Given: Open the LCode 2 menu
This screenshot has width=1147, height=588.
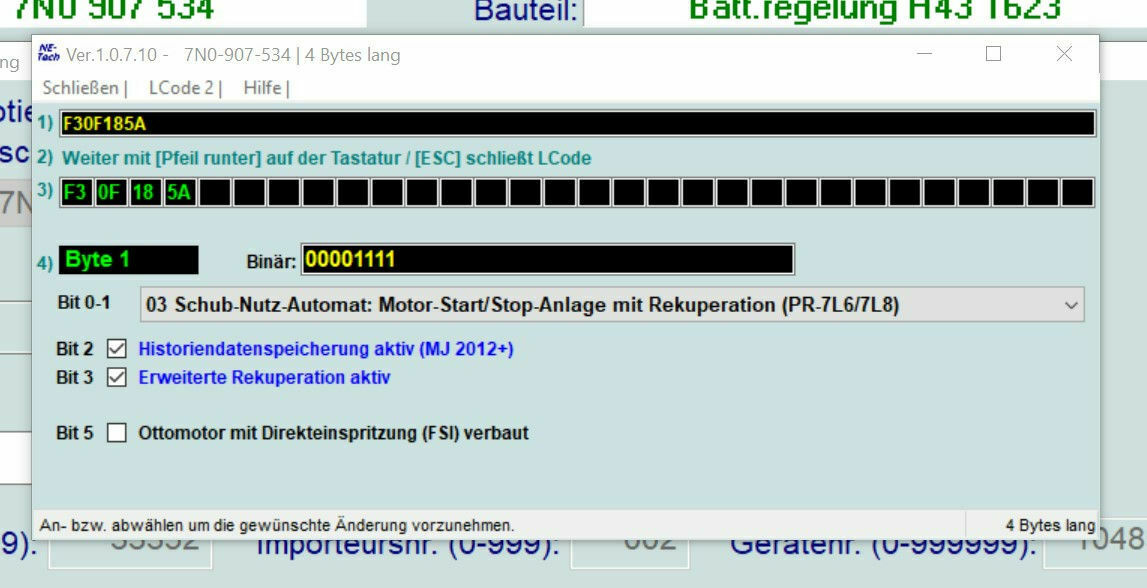Looking at the screenshot, I should (181, 88).
